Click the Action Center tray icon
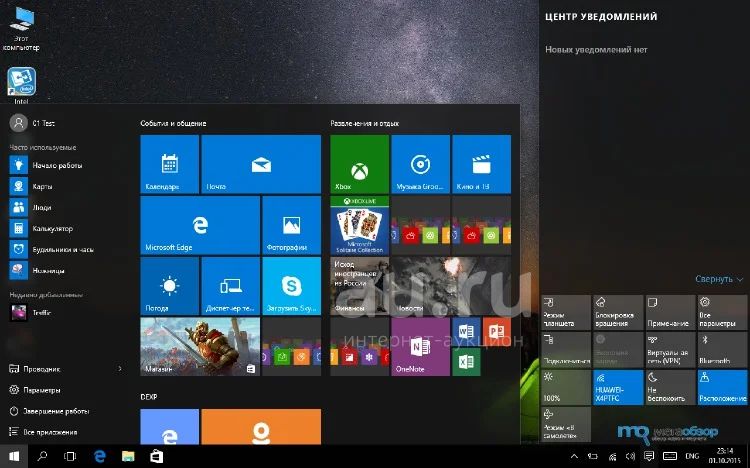This screenshot has width=750, height=468. pyautogui.click(x=649, y=456)
